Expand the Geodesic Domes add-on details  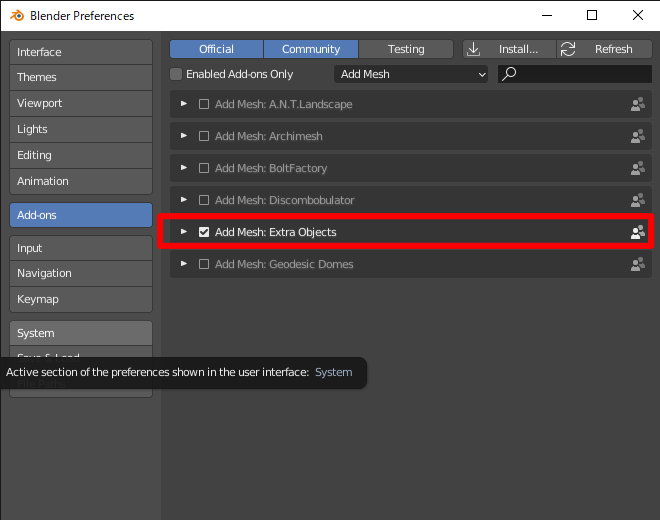(184, 264)
